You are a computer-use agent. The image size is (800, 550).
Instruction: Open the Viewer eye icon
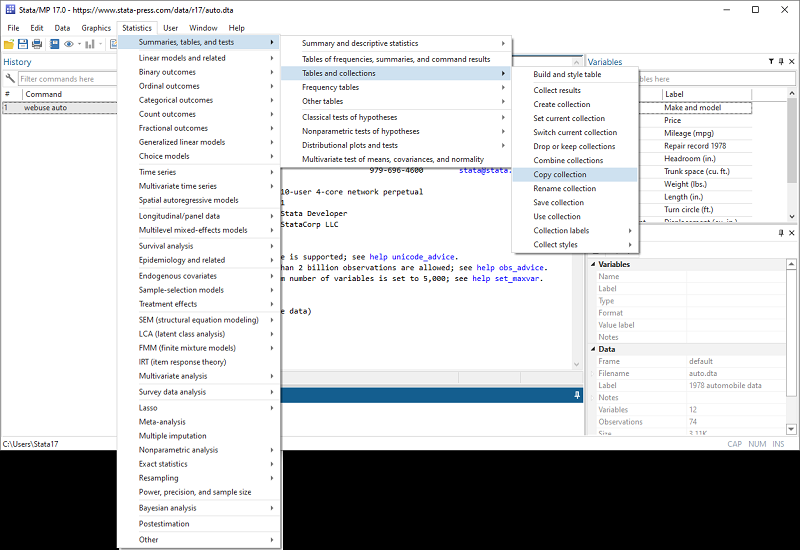(69, 44)
